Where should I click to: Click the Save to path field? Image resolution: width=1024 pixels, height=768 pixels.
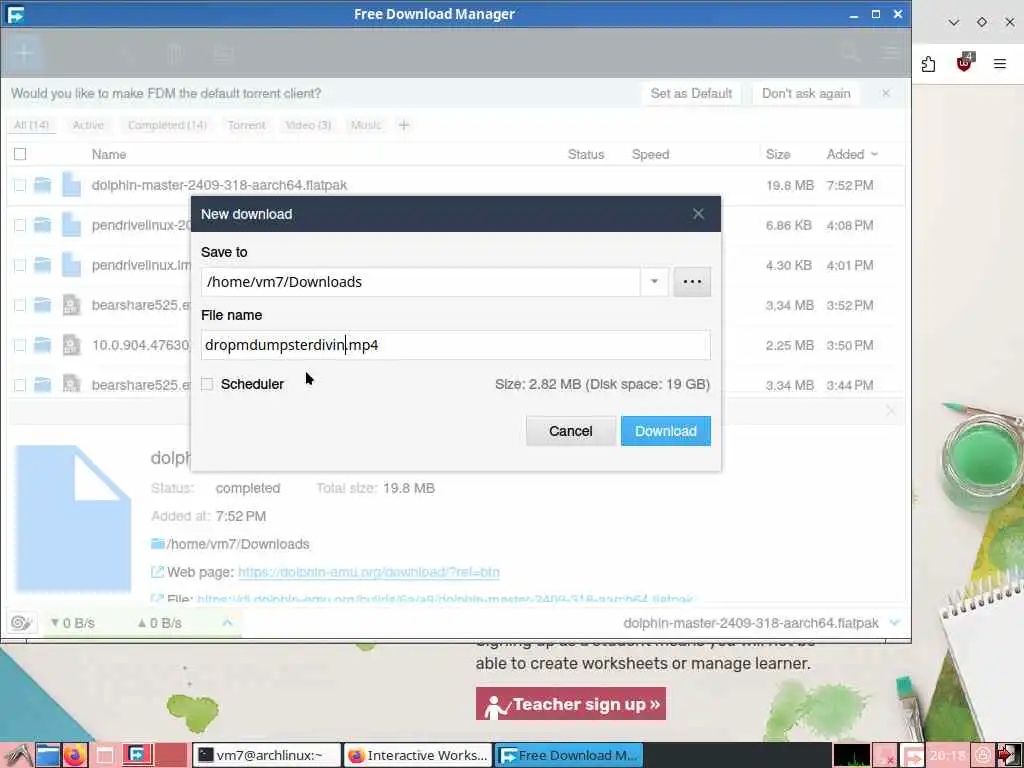[421, 281]
